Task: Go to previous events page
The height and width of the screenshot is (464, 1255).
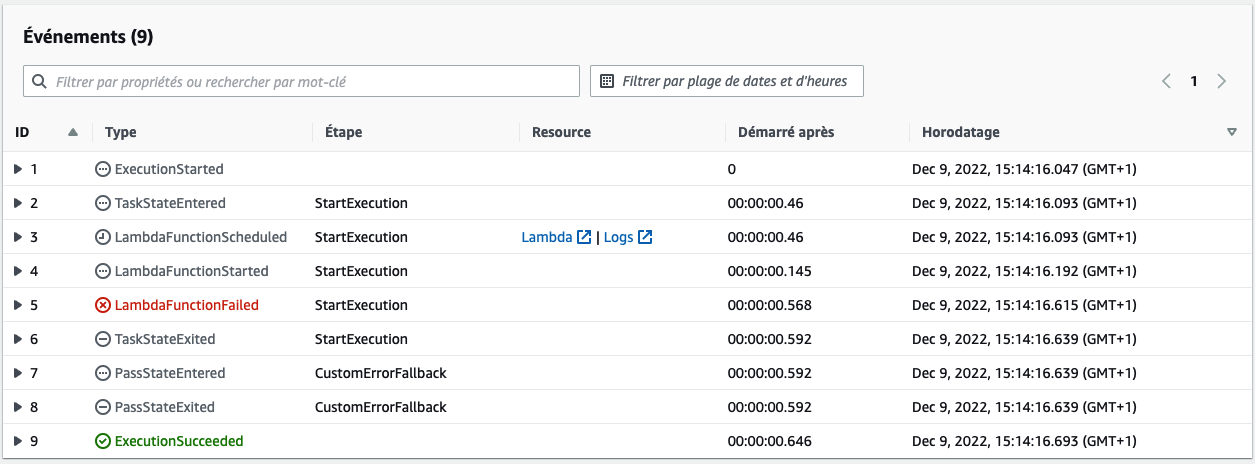Action: [1166, 82]
